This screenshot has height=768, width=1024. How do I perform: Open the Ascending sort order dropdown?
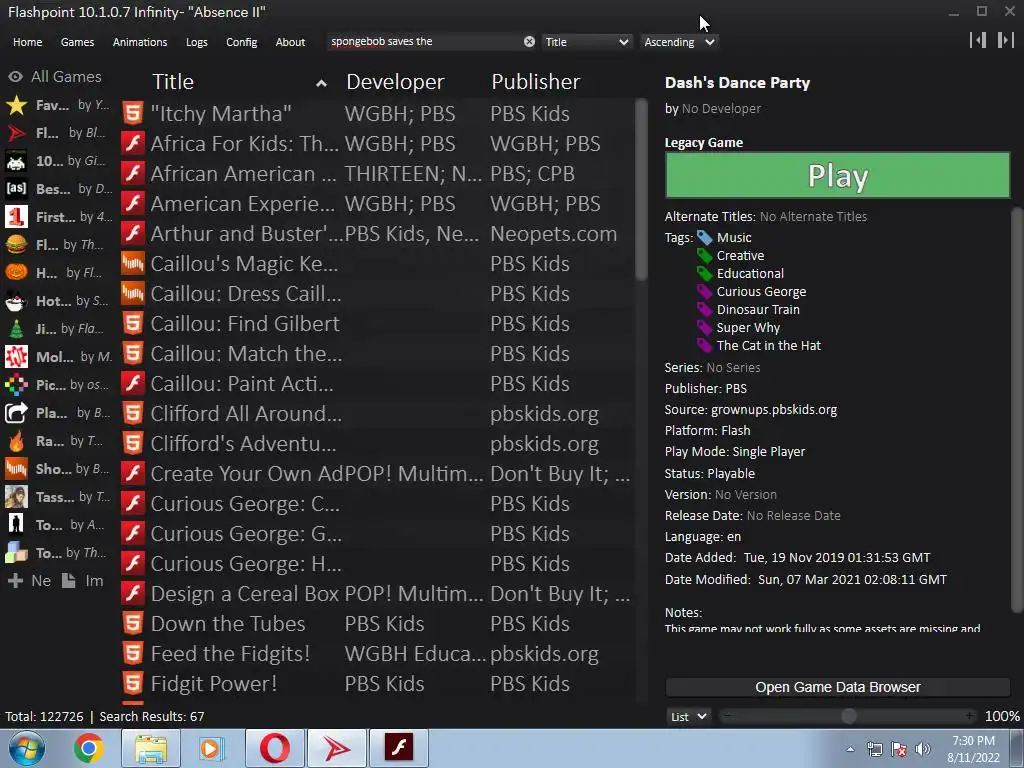click(x=679, y=42)
